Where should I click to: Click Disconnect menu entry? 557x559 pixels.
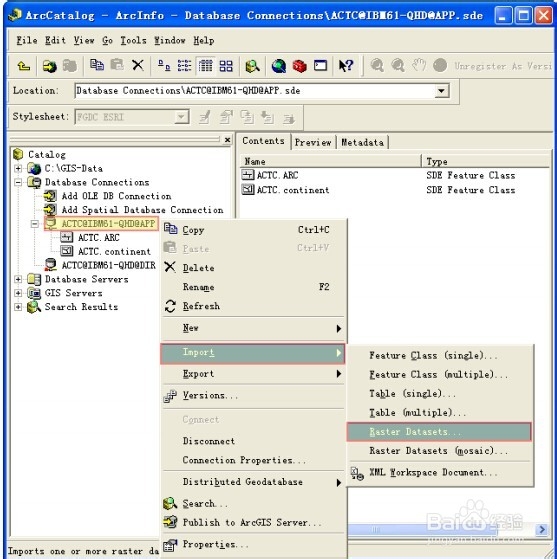tap(253, 441)
